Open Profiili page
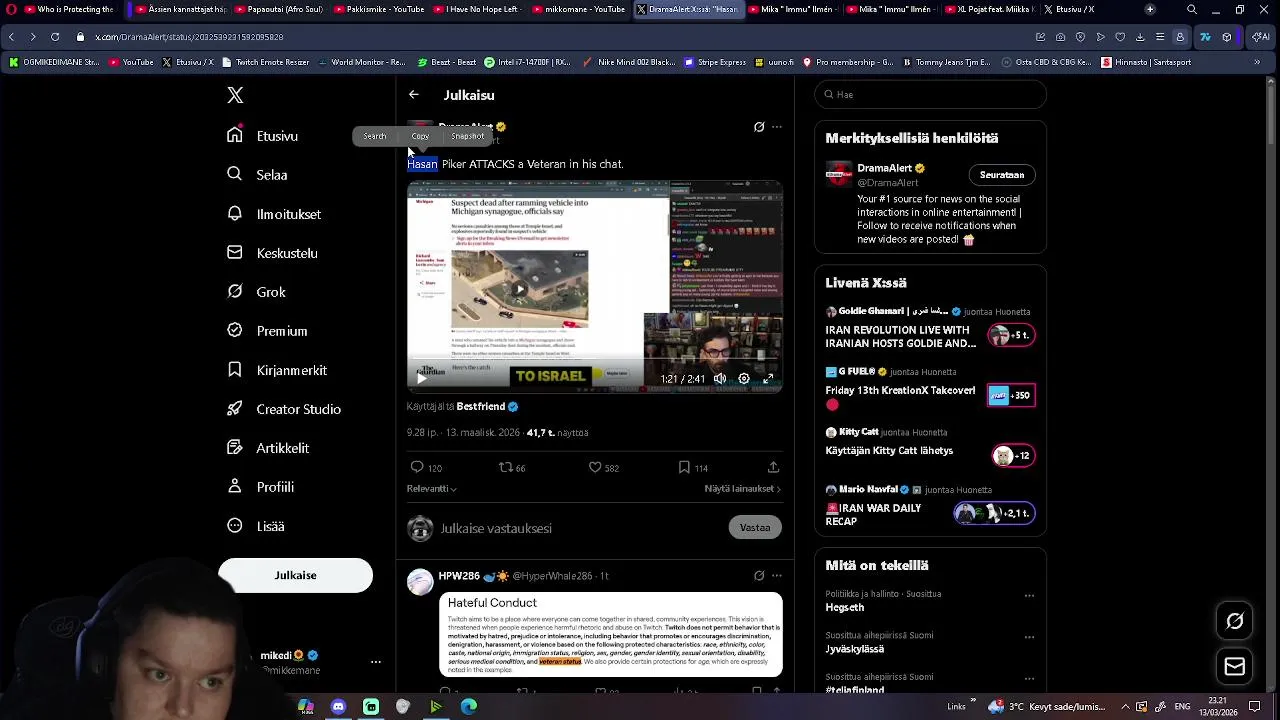Image resolution: width=1280 pixels, height=720 pixels. click(x=260, y=487)
